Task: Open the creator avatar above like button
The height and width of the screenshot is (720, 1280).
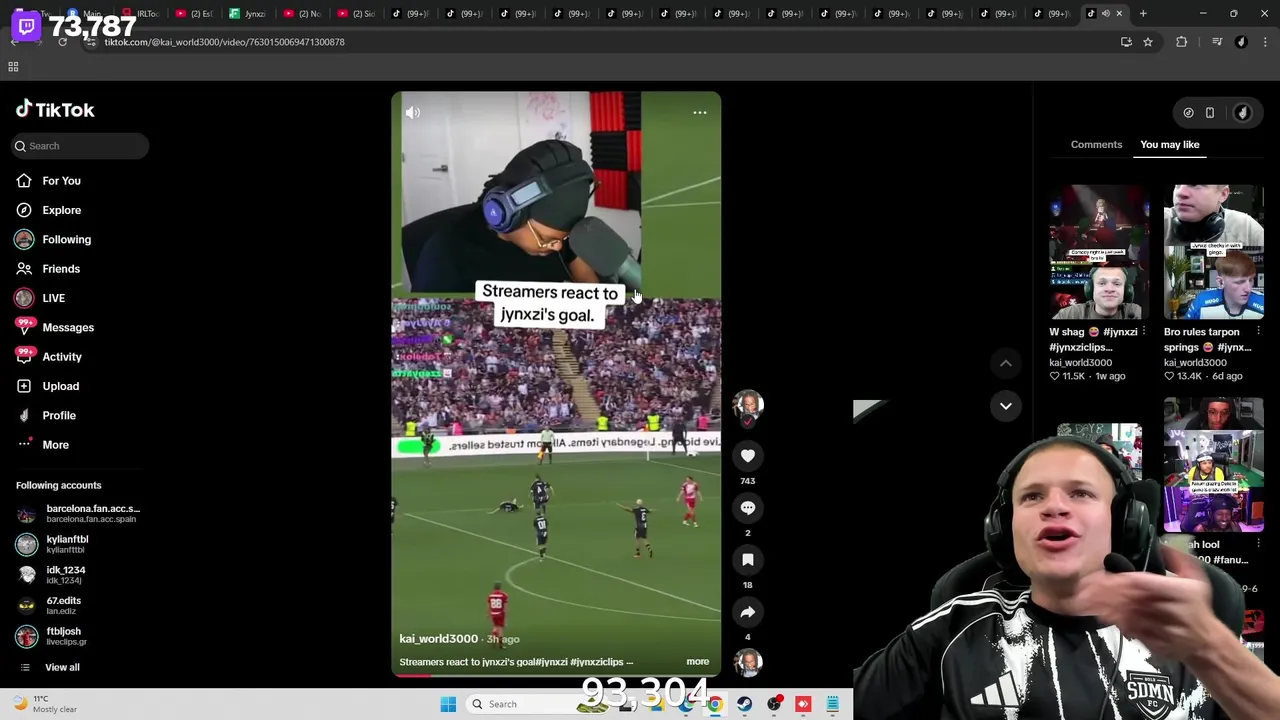Action: tap(748, 405)
